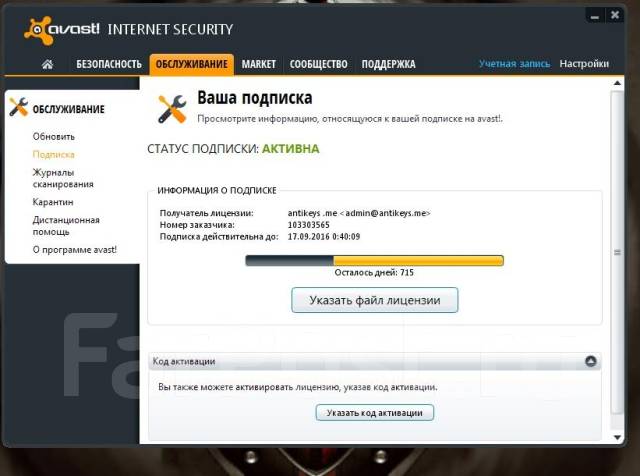The image size is (640, 476).
Task: Click the home icon in the navigation bar
Action: coord(47,64)
